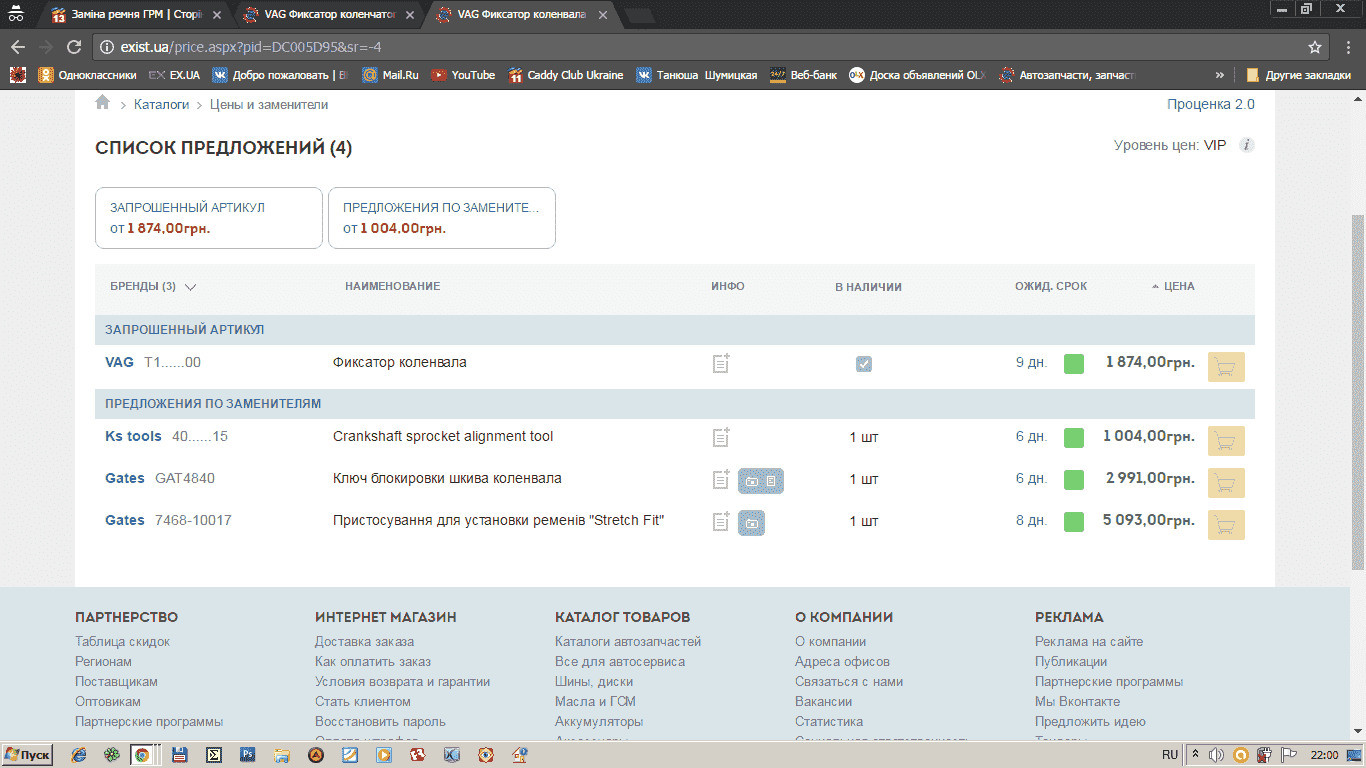Go to home via breadcrumb house icon
Screen dimensions: 1366x768
[x=102, y=103]
